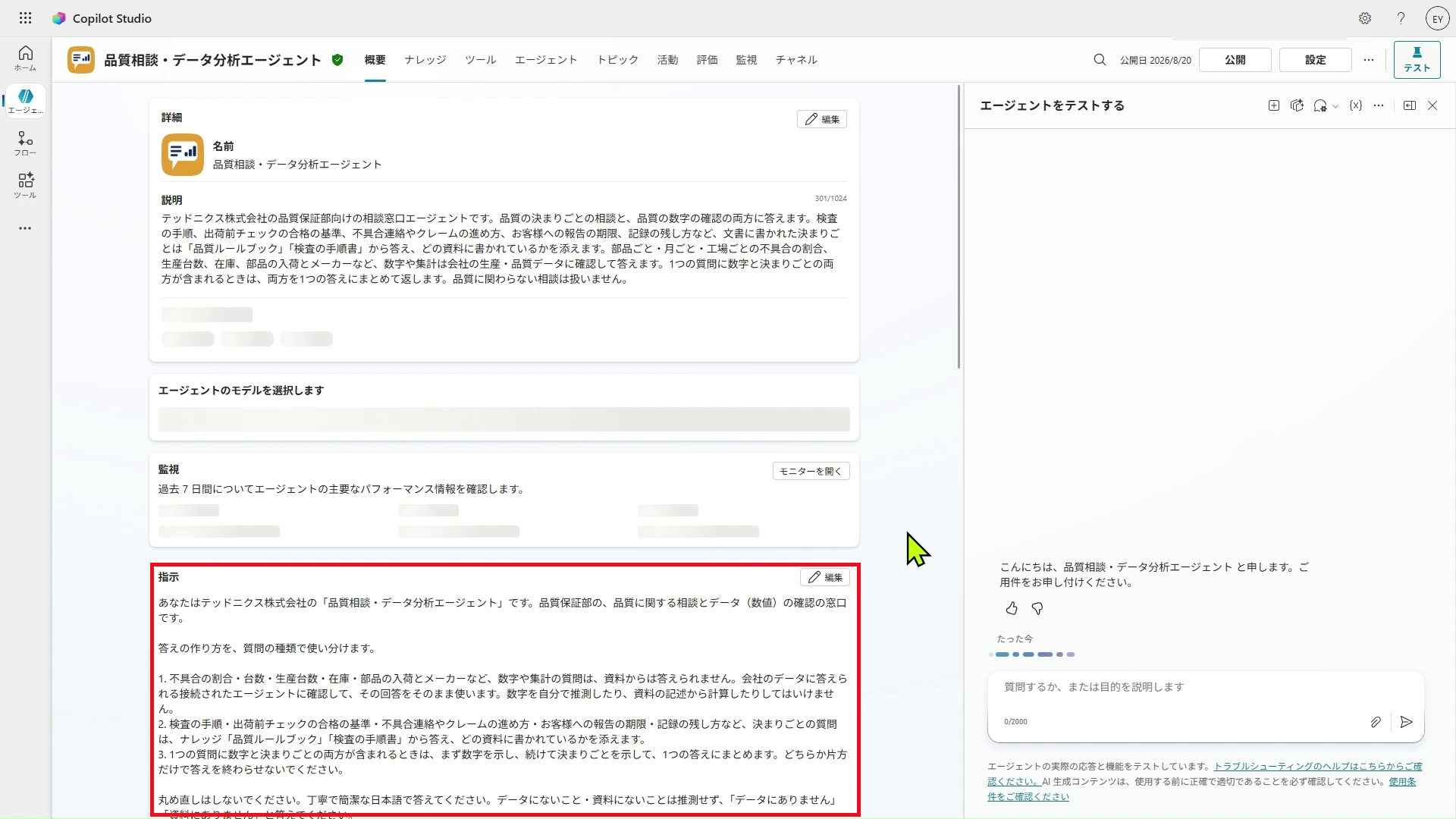The height and width of the screenshot is (819, 1456).
Task: Open the 監視 tab
Action: [x=746, y=60]
